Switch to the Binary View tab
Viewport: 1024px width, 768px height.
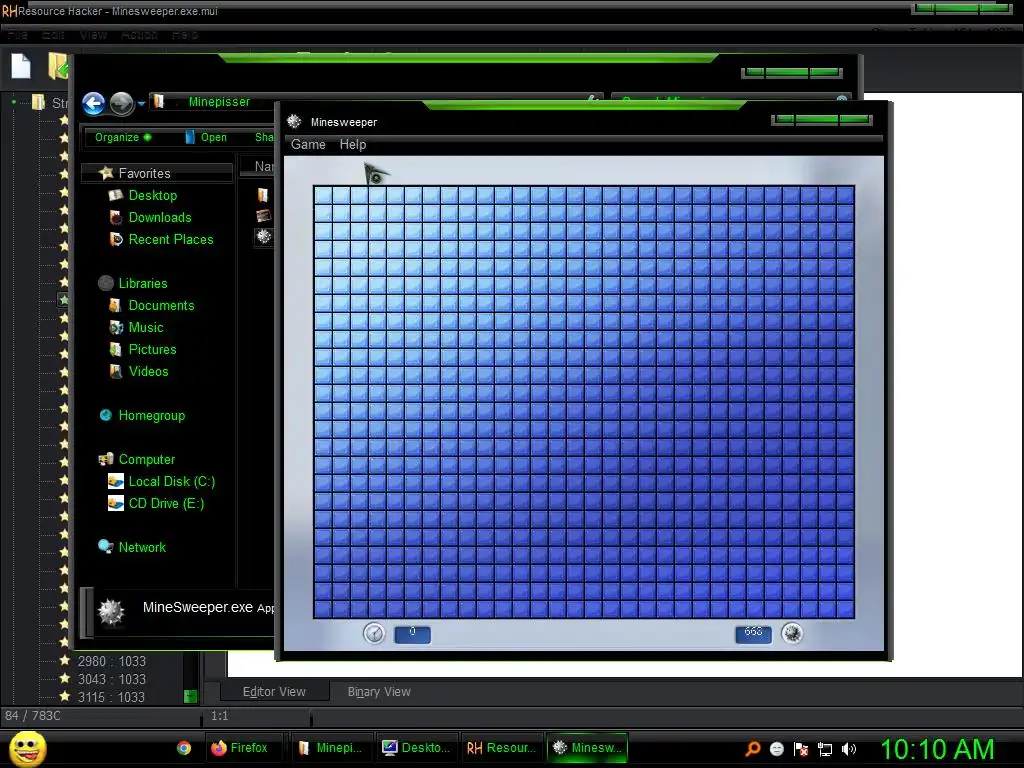point(379,692)
